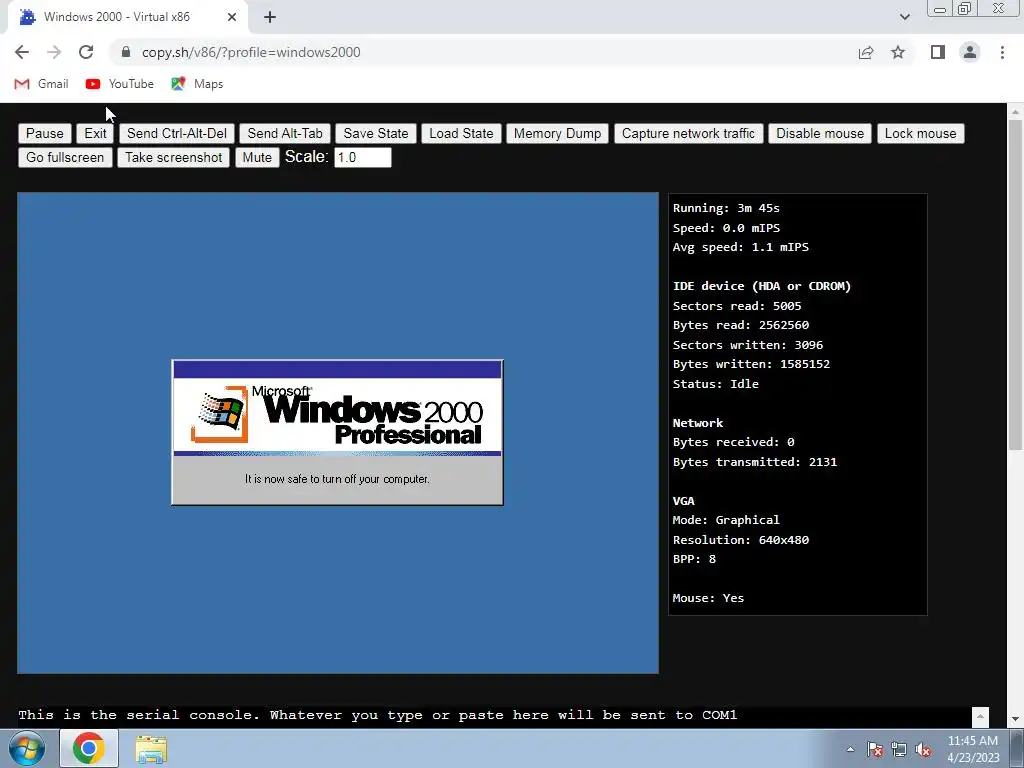The height and width of the screenshot is (768, 1024).
Task: Click Load State
Action: coord(461,133)
